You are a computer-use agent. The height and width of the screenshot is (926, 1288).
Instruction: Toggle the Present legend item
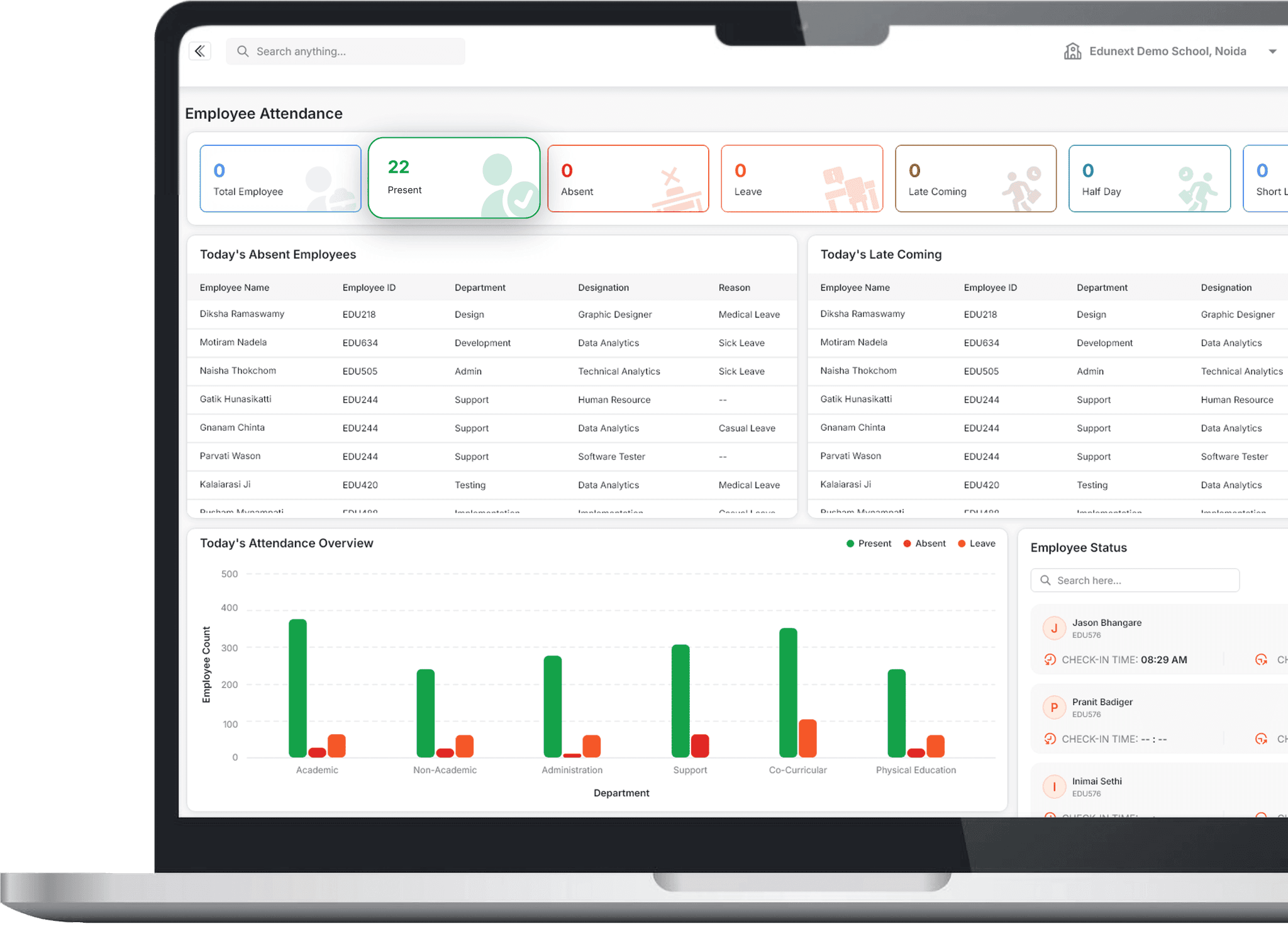pos(869,544)
